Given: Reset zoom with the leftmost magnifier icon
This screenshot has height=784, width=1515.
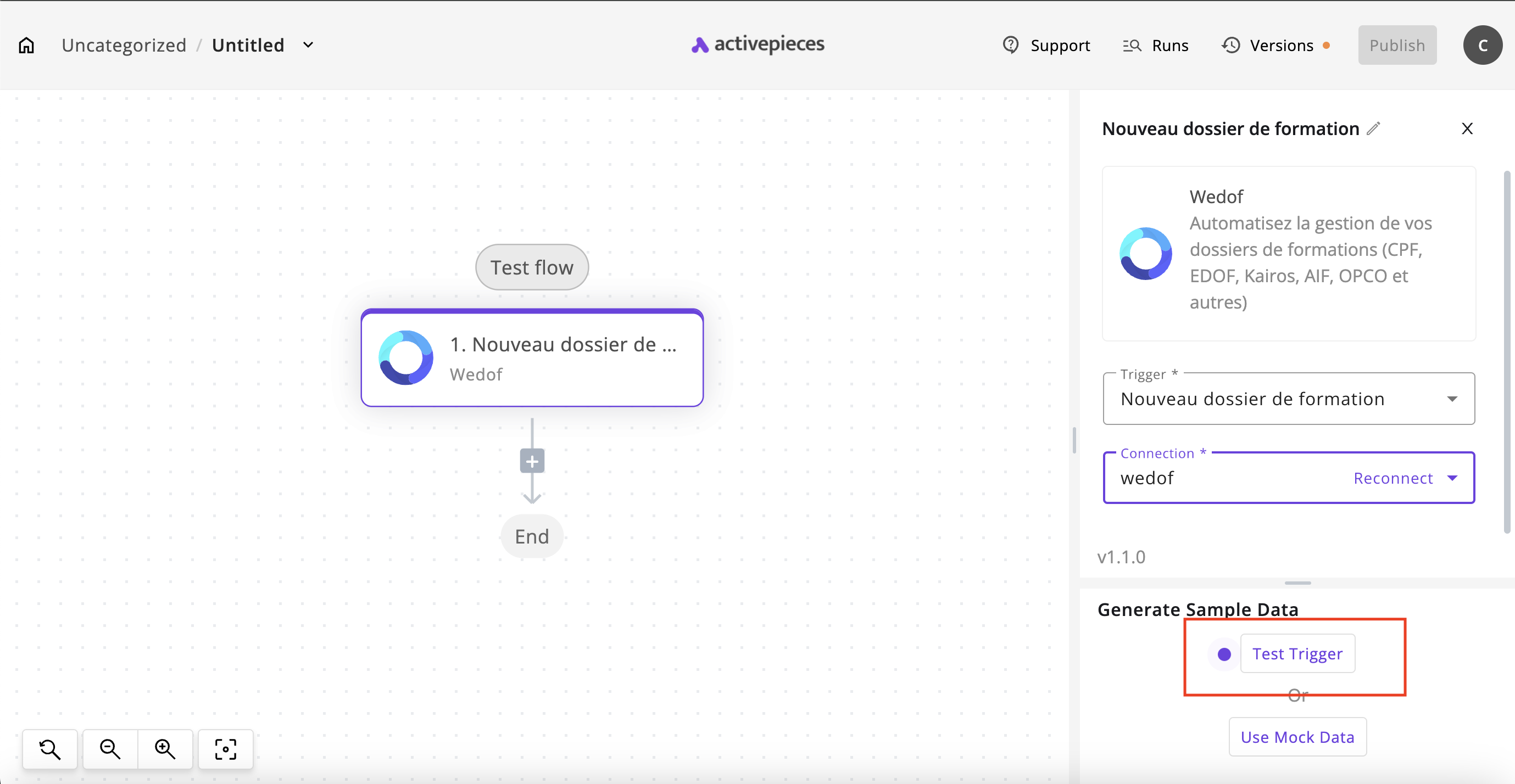Looking at the screenshot, I should coord(50,749).
